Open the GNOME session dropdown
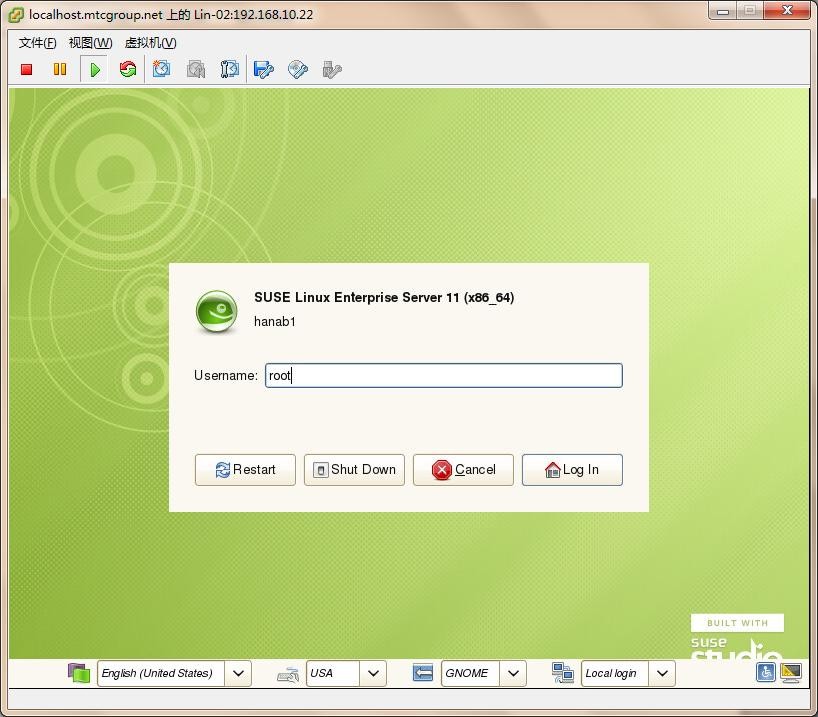 click(x=484, y=673)
